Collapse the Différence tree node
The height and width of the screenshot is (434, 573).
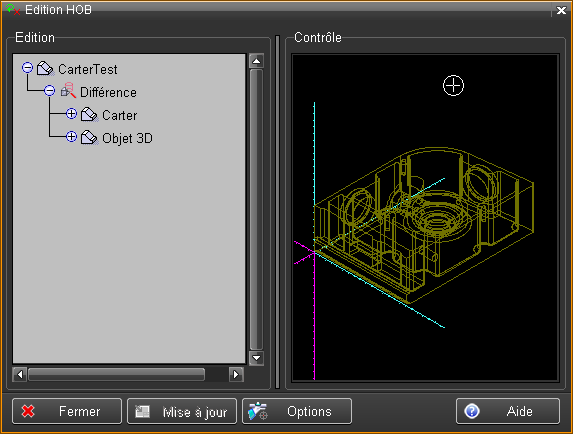[x=50, y=90]
